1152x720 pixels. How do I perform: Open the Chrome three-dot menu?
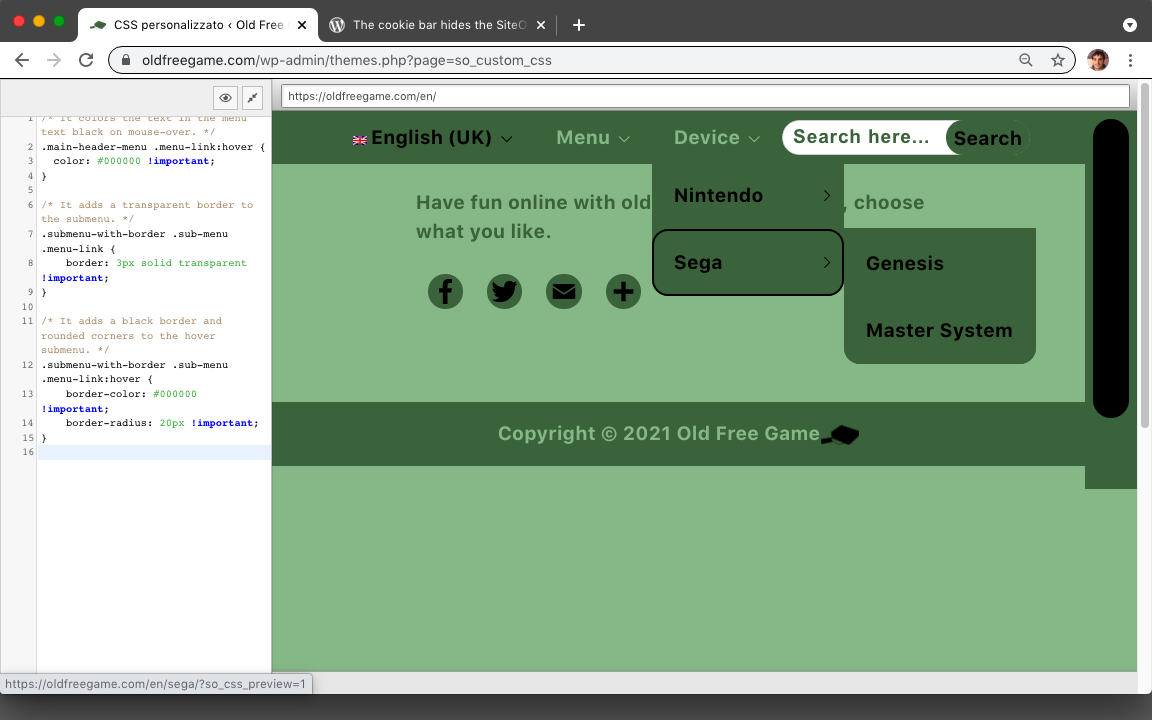pyautogui.click(x=1130, y=60)
